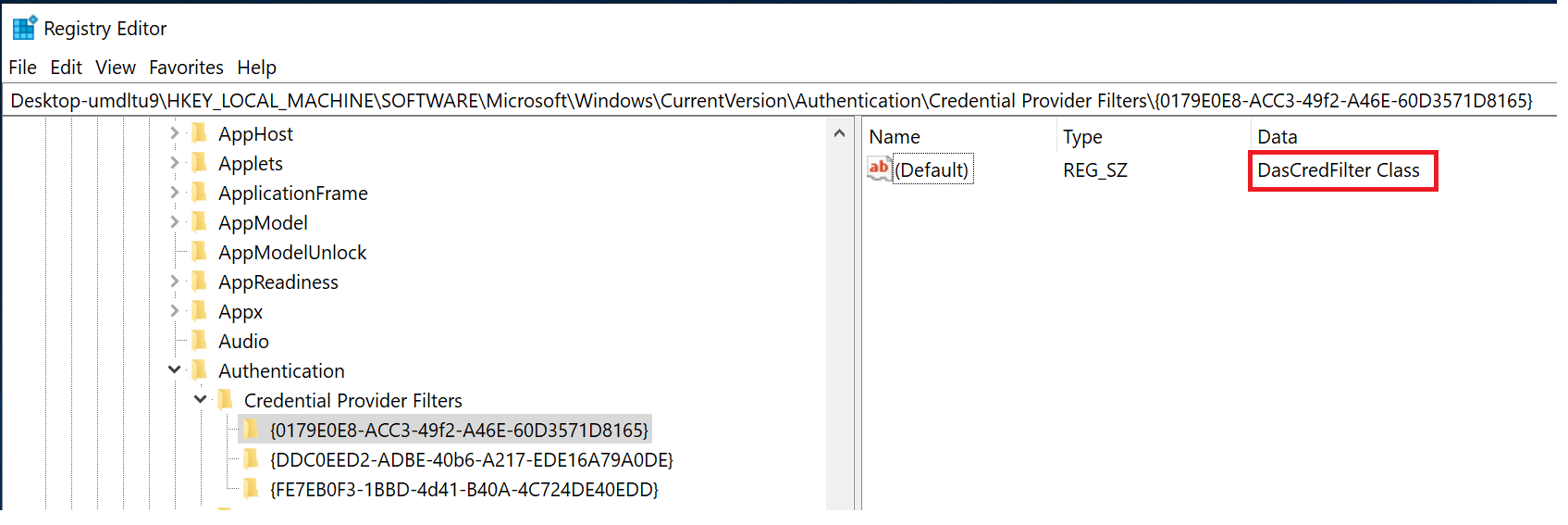
Task: Click the AppModelUnlock folder icon
Action: 199,252
